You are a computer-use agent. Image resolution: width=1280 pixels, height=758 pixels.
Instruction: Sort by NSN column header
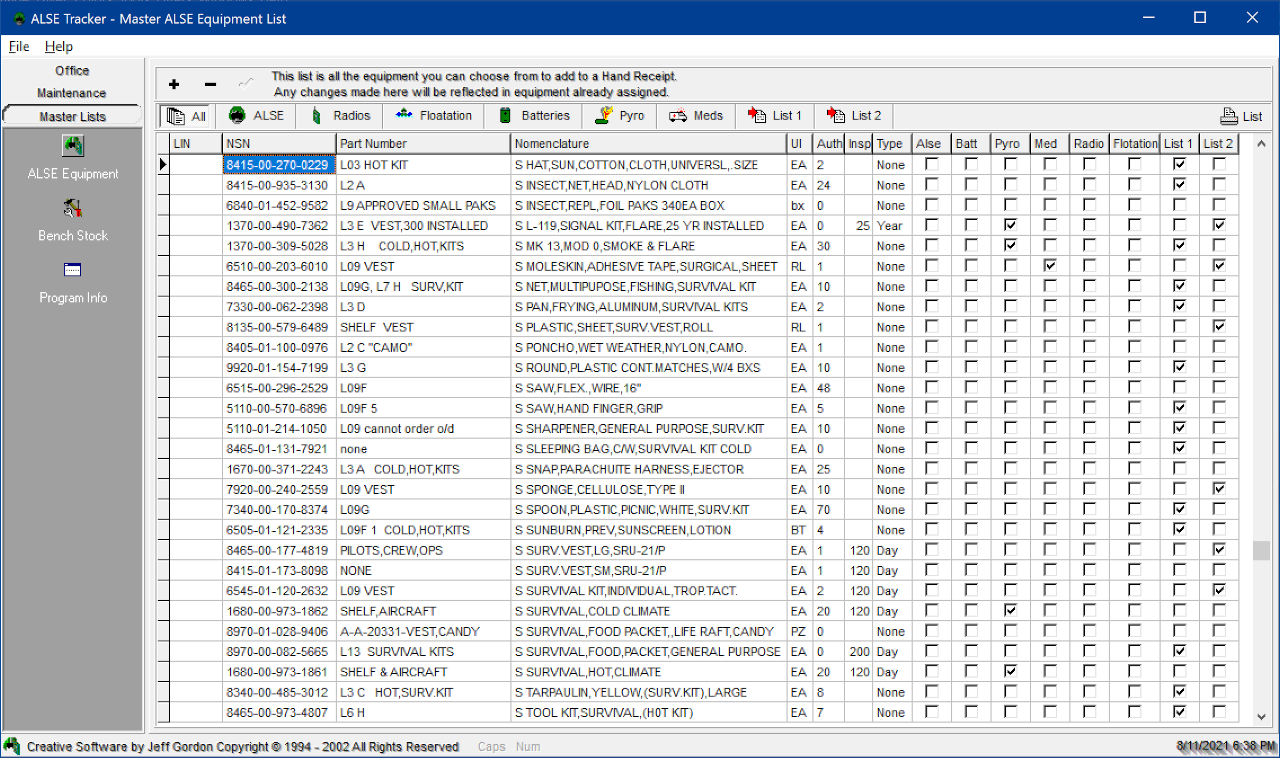pos(279,144)
